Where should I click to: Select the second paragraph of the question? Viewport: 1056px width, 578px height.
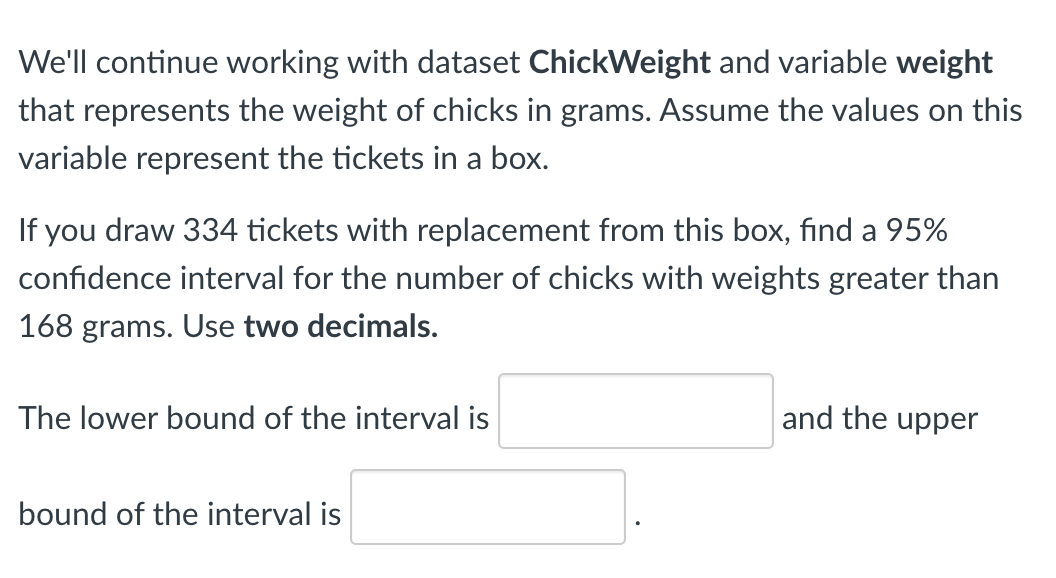tap(520, 278)
